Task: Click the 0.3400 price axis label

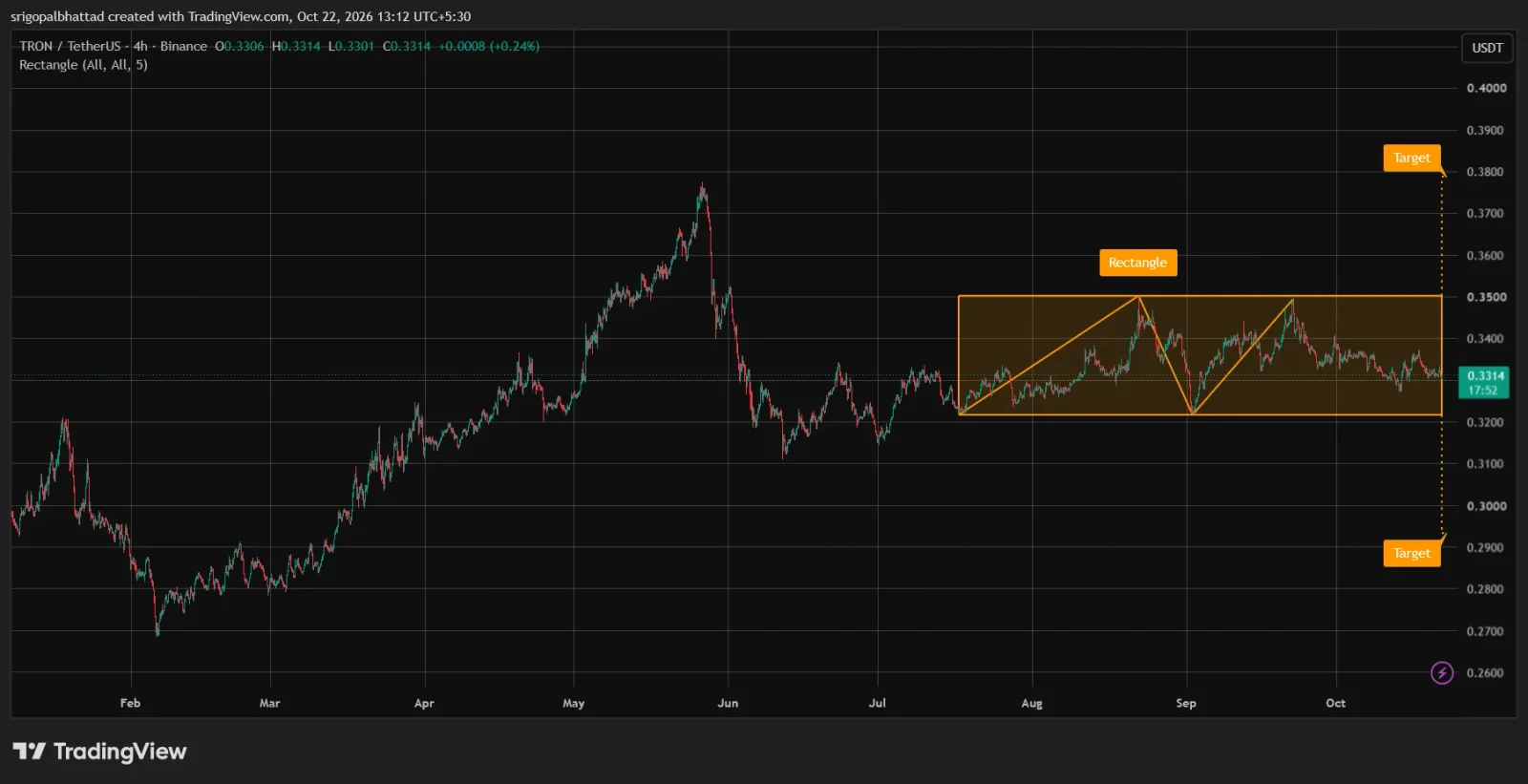Action: [1486, 338]
